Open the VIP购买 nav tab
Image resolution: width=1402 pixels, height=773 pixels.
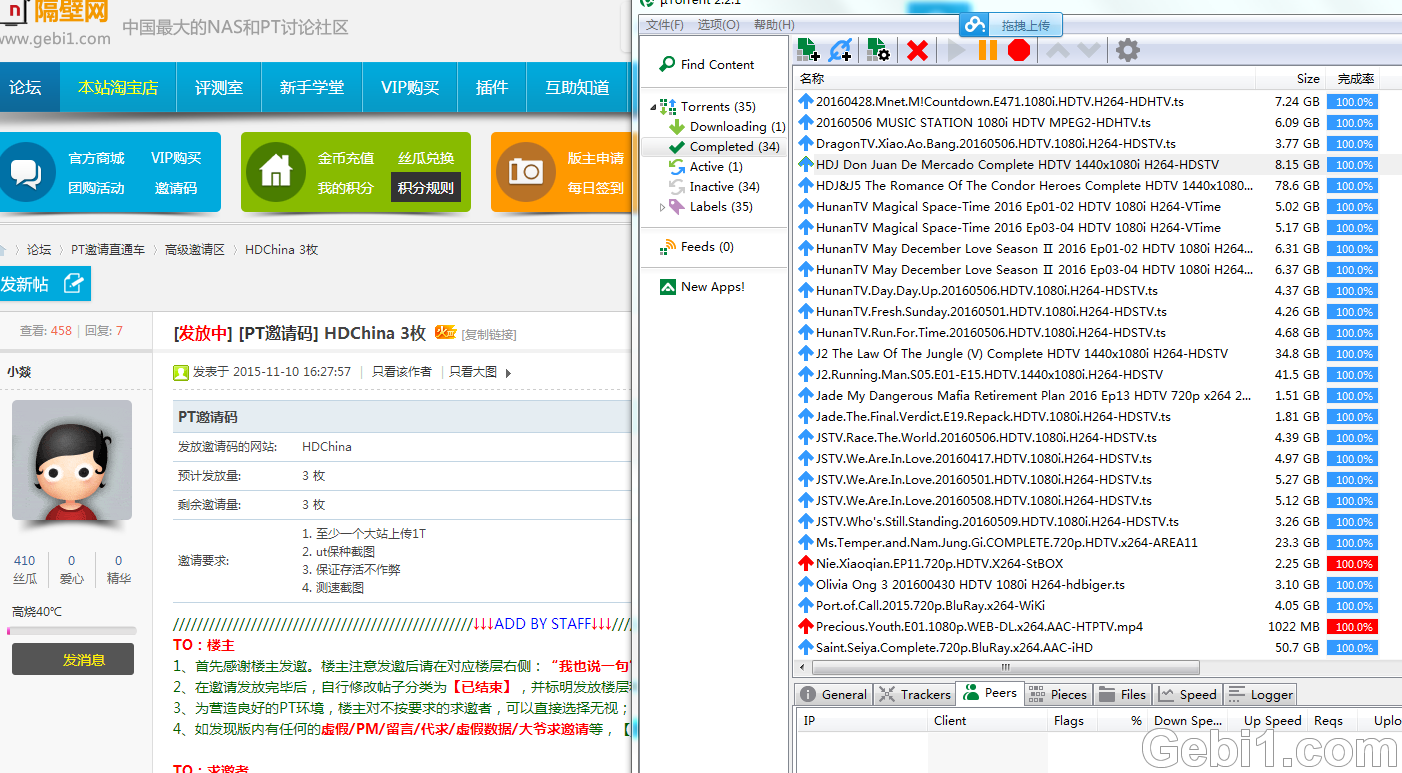pos(410,87)
